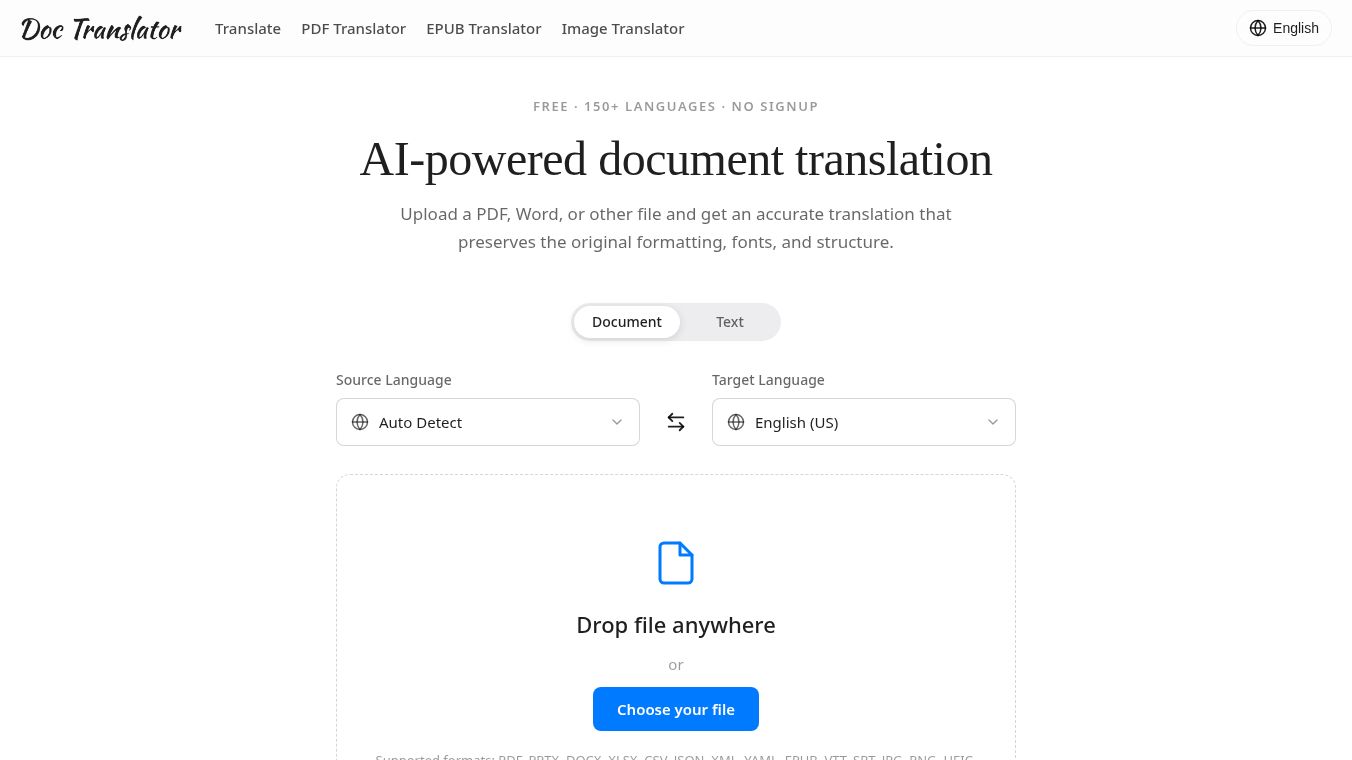Image resolution: width=1352 pixels, height=760 pixels.
Task: Click the globe icon in Source Language
Action: (360, 422)
